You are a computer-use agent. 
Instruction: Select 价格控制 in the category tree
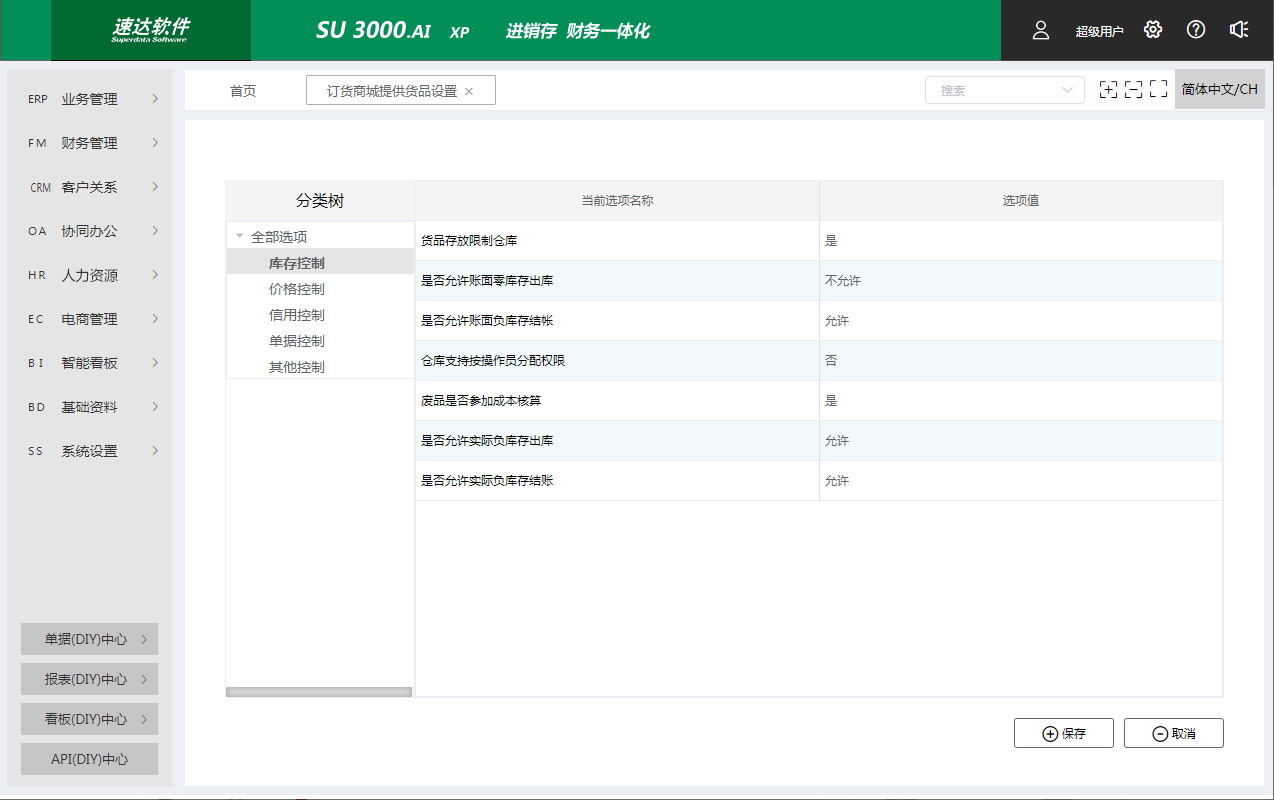click(x=296, y=289)
